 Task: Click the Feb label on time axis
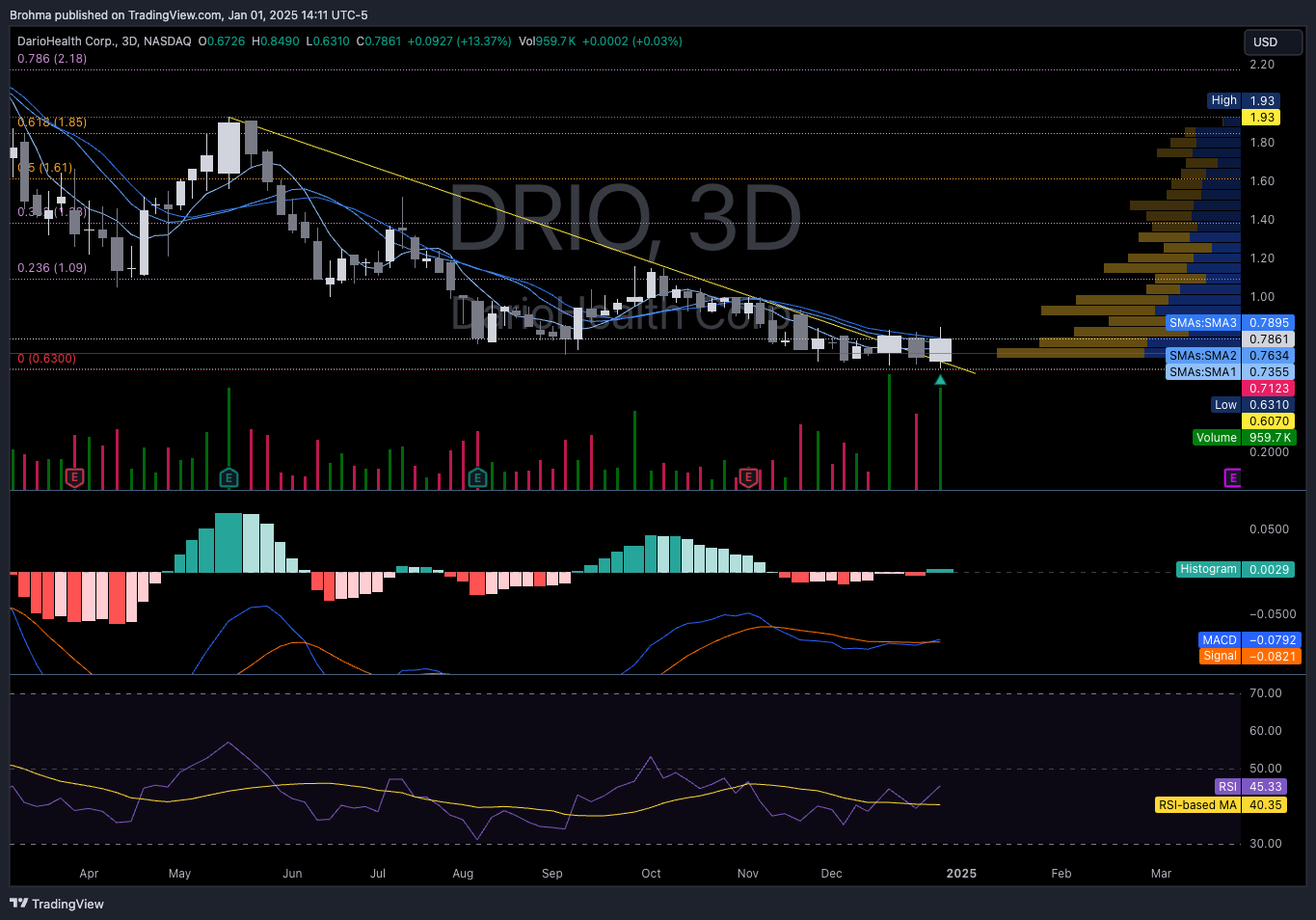pyautogui.click(x=1061, y=874)
